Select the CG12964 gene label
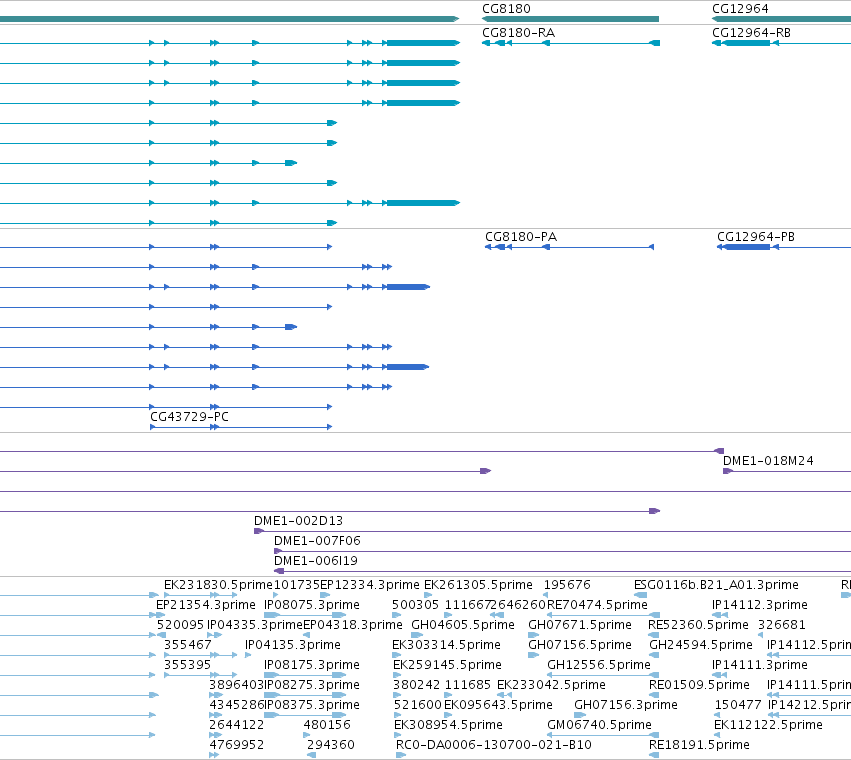The height and width of the screenshot is (760, 851). point(740,9)
